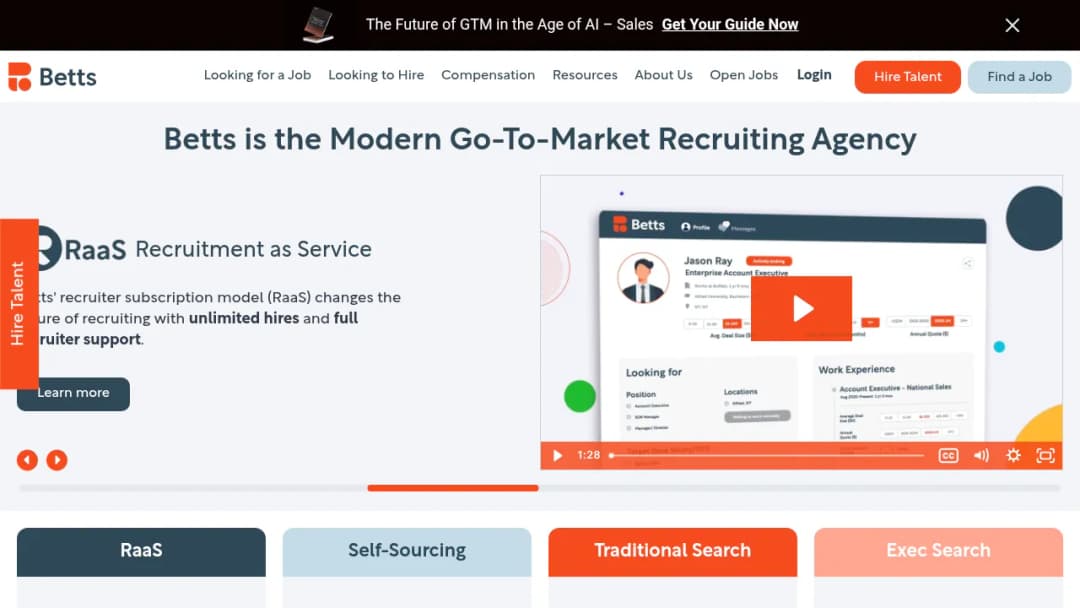Toggle closed captions on the video

(948, 455)
